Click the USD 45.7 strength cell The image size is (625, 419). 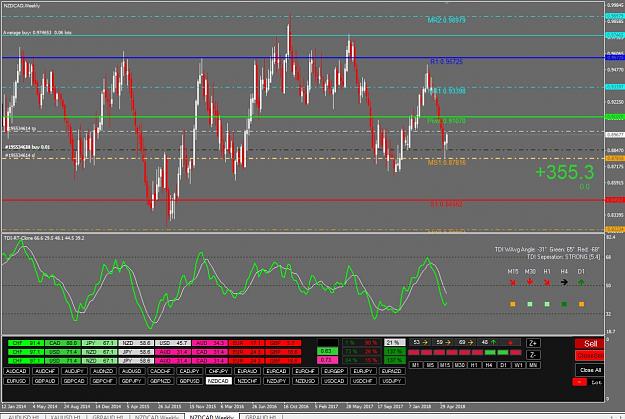pos(173,343)
